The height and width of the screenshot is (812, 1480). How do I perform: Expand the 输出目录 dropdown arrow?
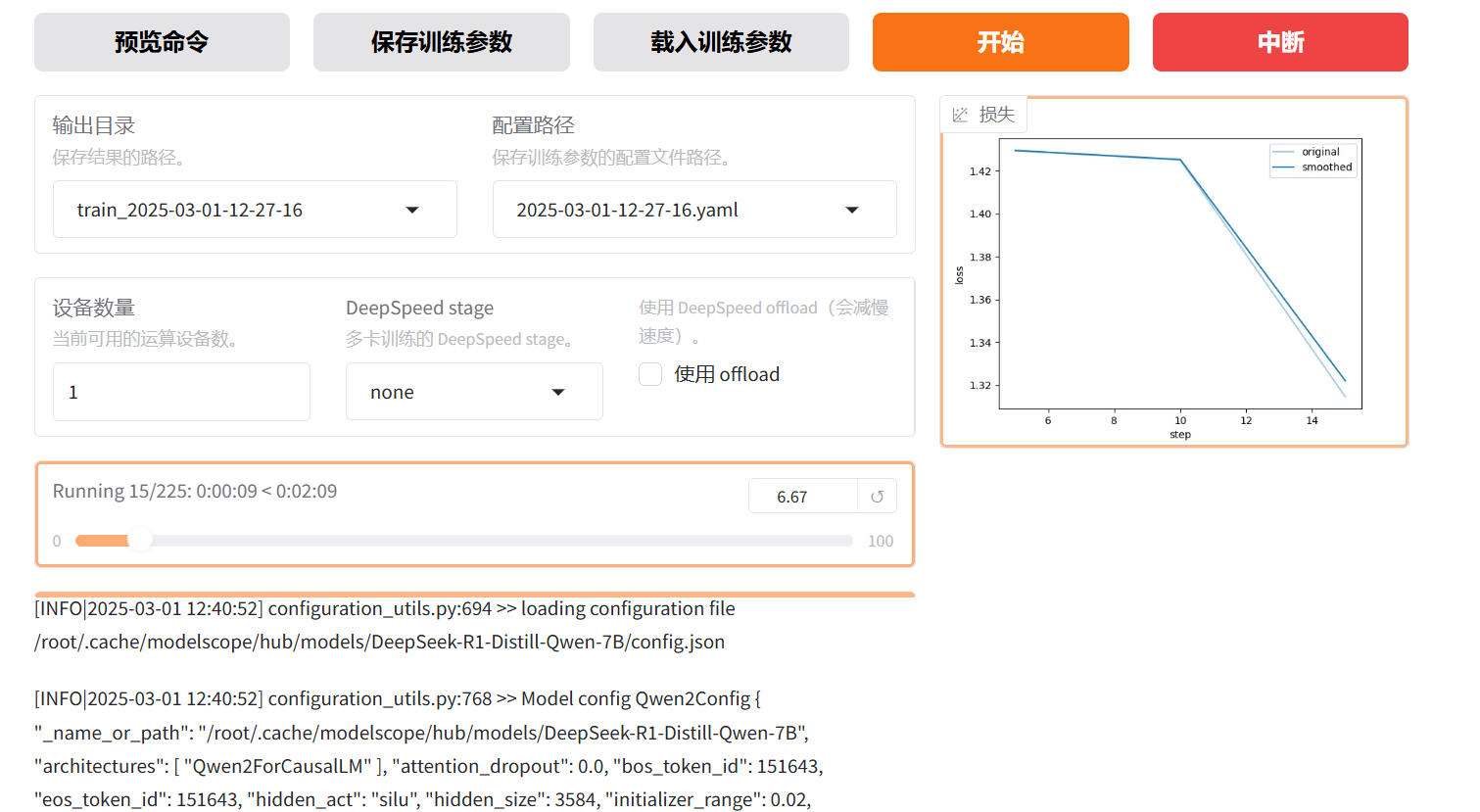pyautogui.click(x=412, y=210)
